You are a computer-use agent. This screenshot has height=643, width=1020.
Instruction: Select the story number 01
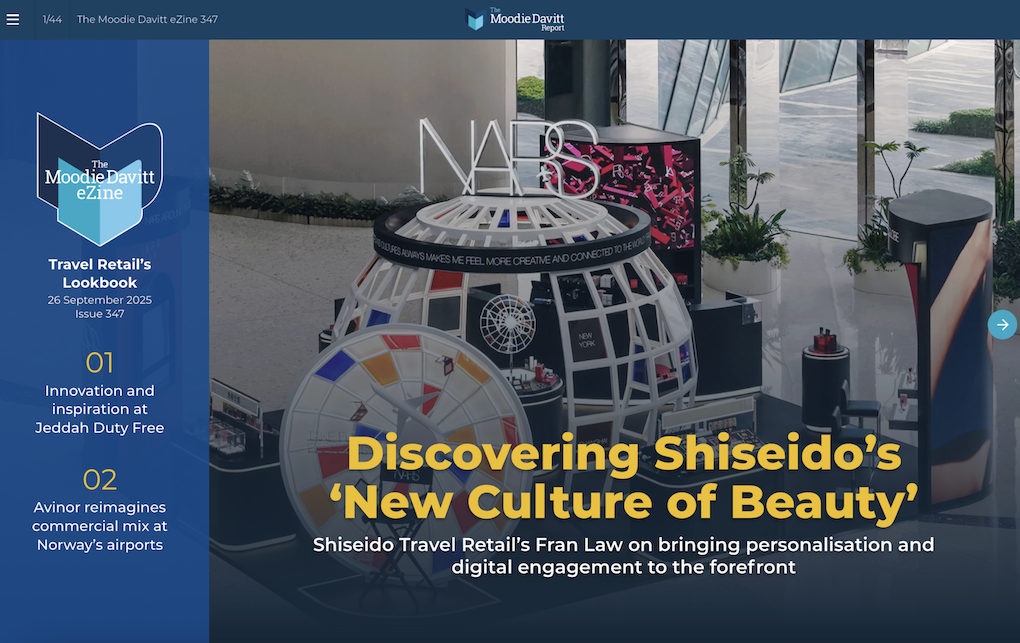point(100,363)
